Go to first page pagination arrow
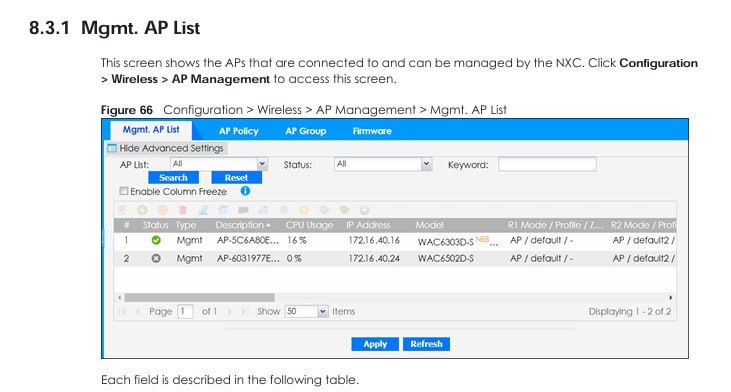731x392 pixels. tap(123, 311)
